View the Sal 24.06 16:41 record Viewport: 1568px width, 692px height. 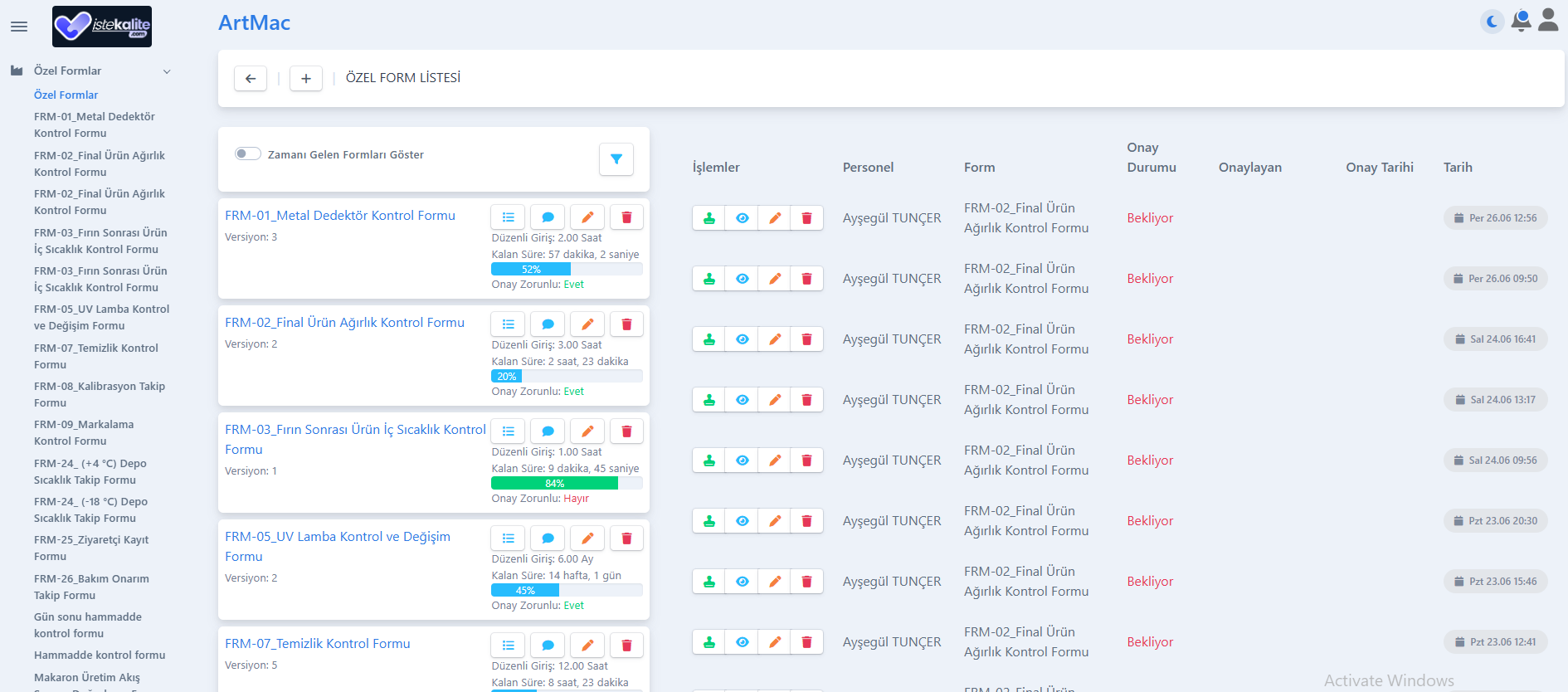(743, 339)
